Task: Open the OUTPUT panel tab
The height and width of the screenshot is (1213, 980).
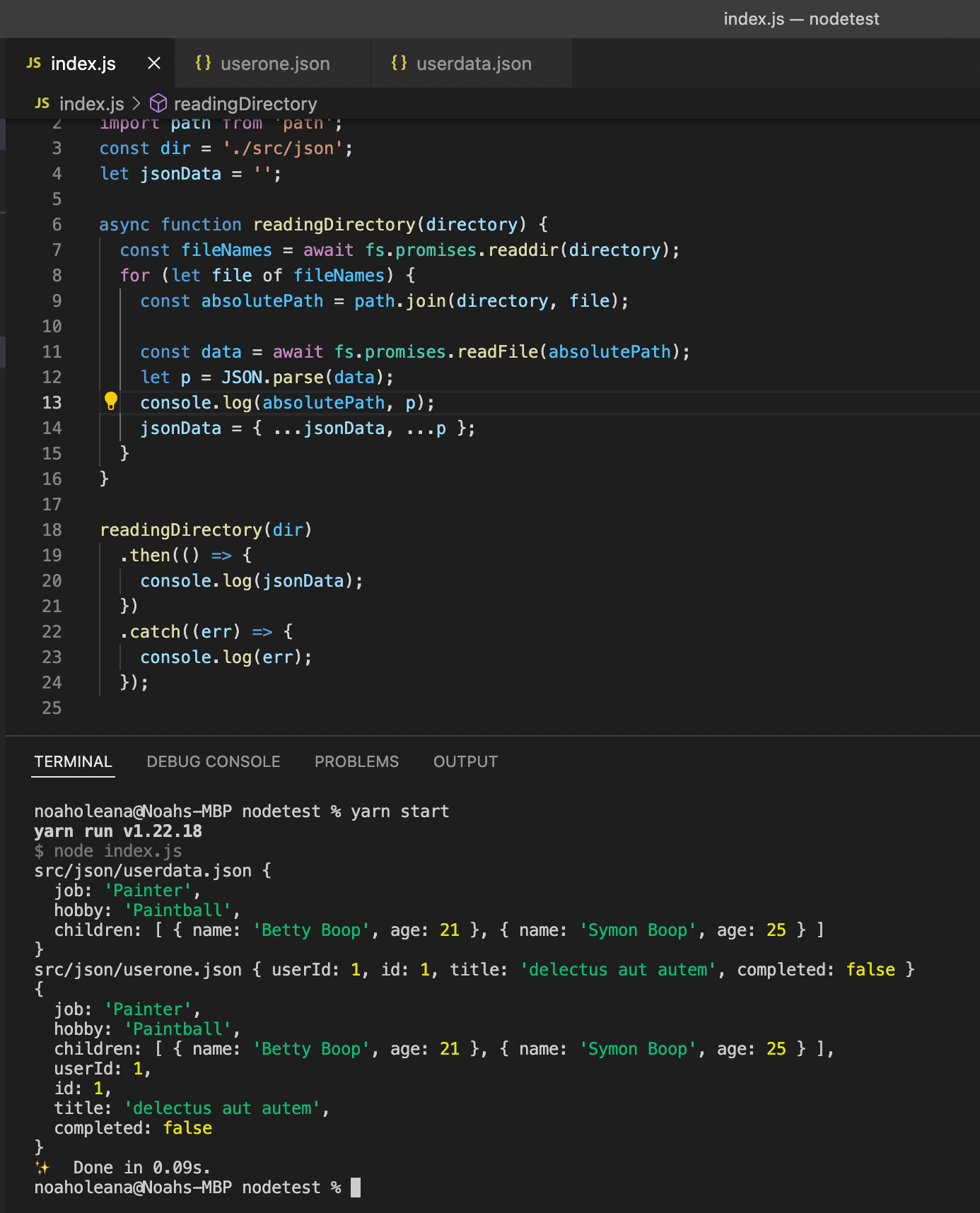Action: 465,761
